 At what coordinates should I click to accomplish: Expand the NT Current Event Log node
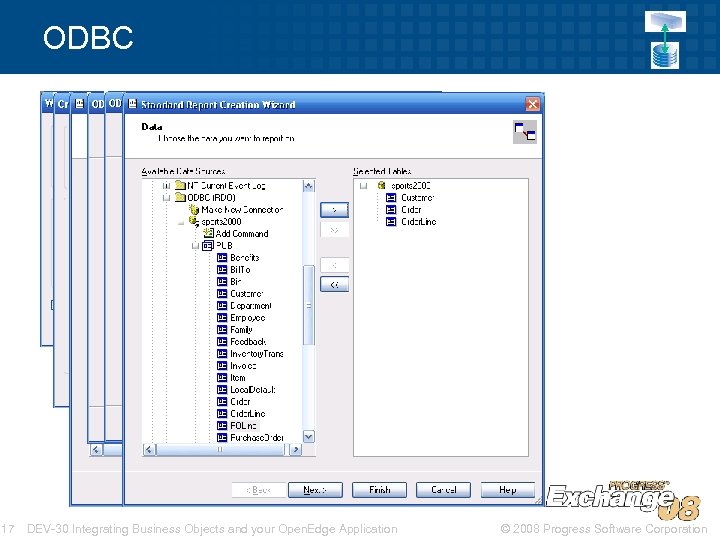[167, 186]
